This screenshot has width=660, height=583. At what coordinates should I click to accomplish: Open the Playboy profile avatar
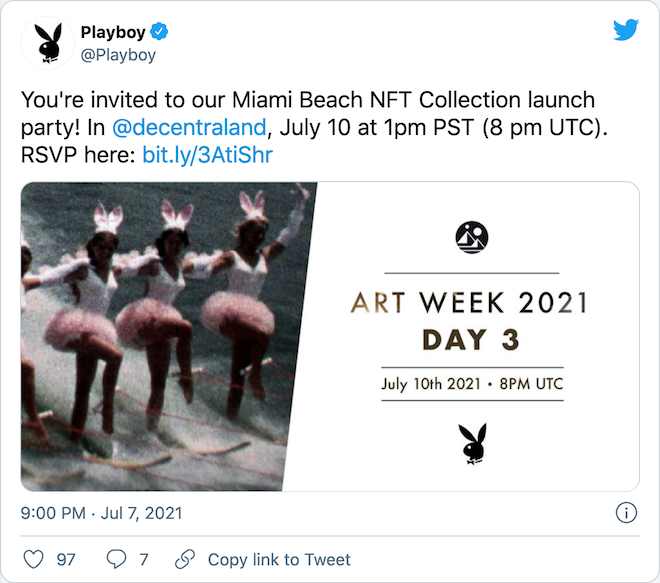[x=48, y=43]
